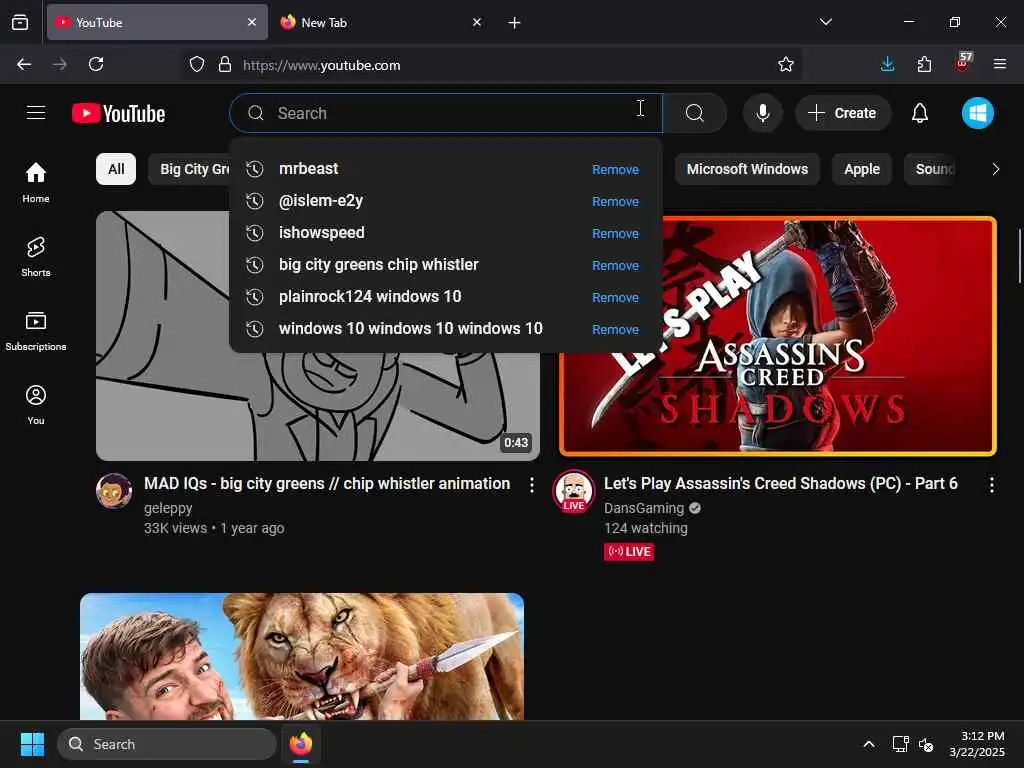Open the YouTube hamburger guide menu

pyautogui.click(x=36, y=113)
